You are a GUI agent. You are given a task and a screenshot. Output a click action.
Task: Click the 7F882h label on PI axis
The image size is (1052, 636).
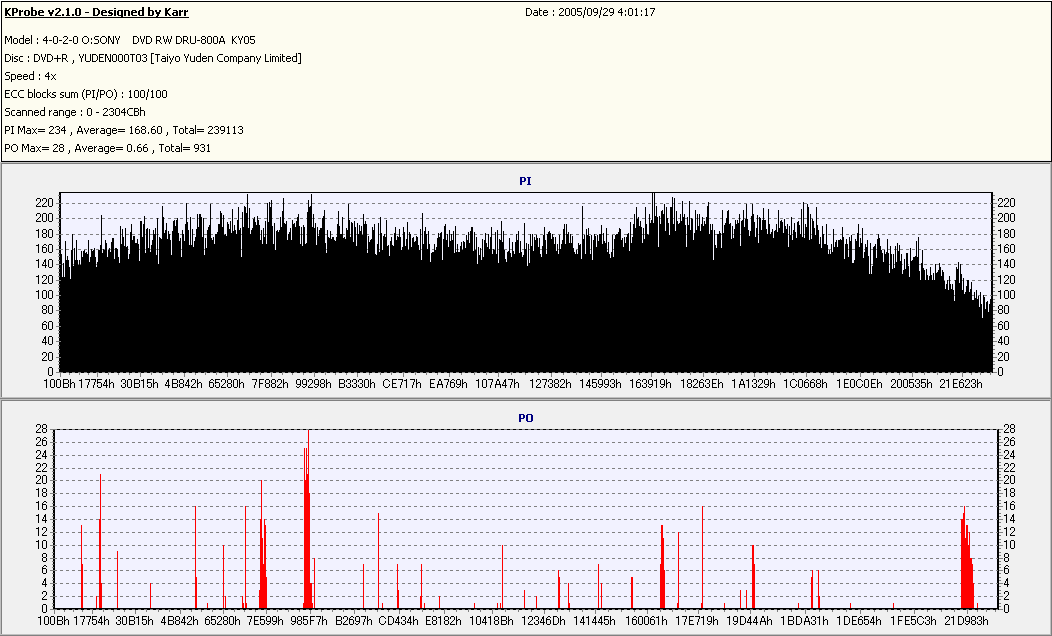(270, 384)
